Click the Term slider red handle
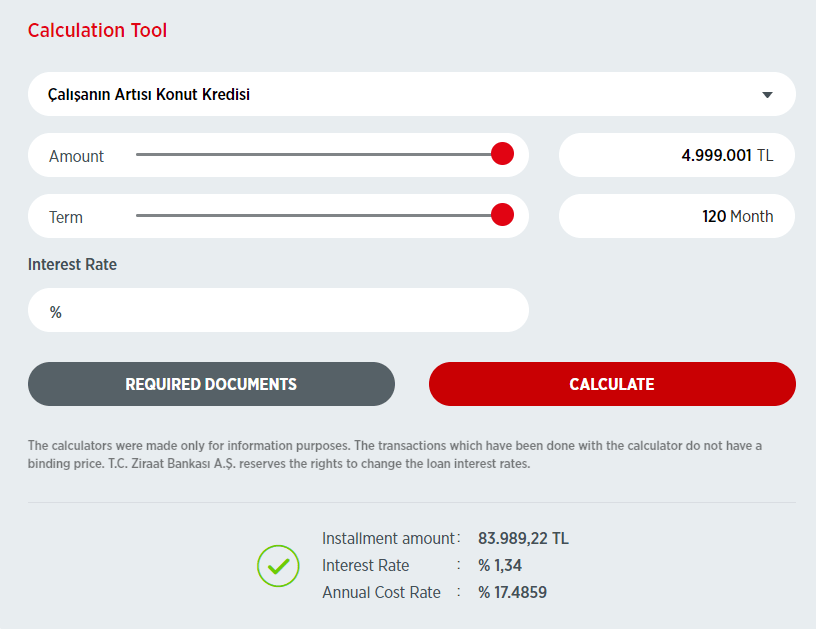 (502, 215)
